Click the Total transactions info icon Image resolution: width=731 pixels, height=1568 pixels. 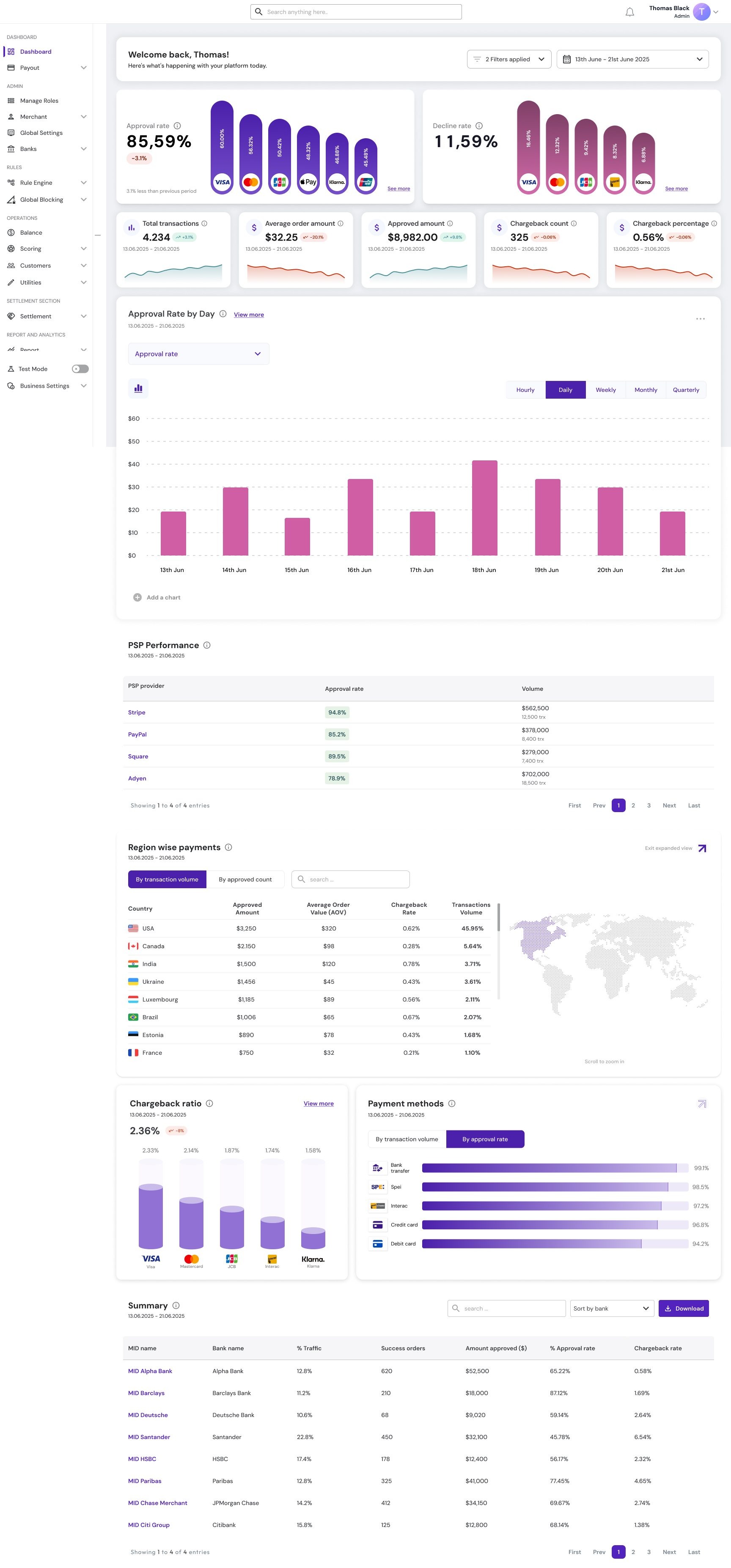[204, 223]
